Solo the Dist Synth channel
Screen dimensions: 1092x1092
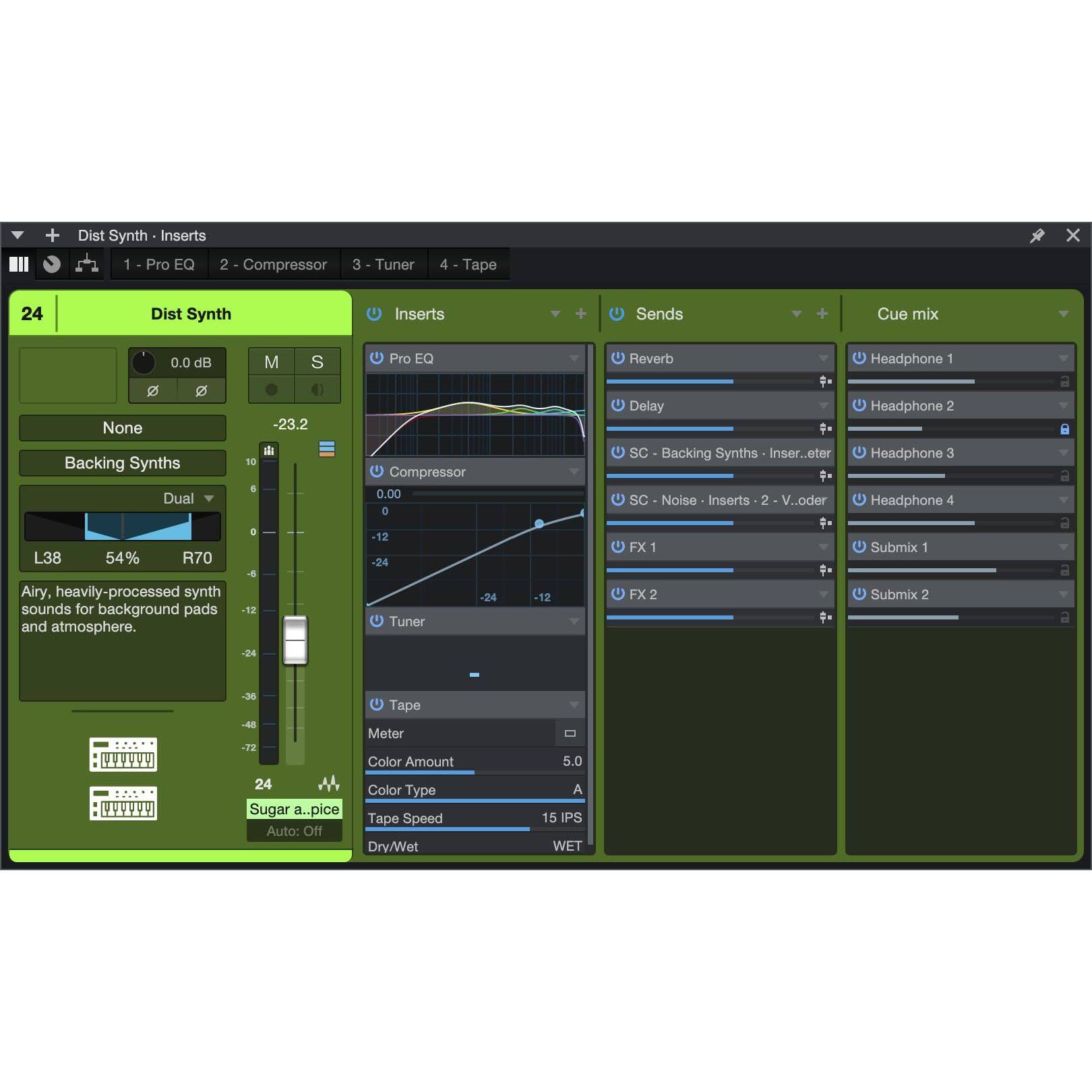(x=317, y=362)
